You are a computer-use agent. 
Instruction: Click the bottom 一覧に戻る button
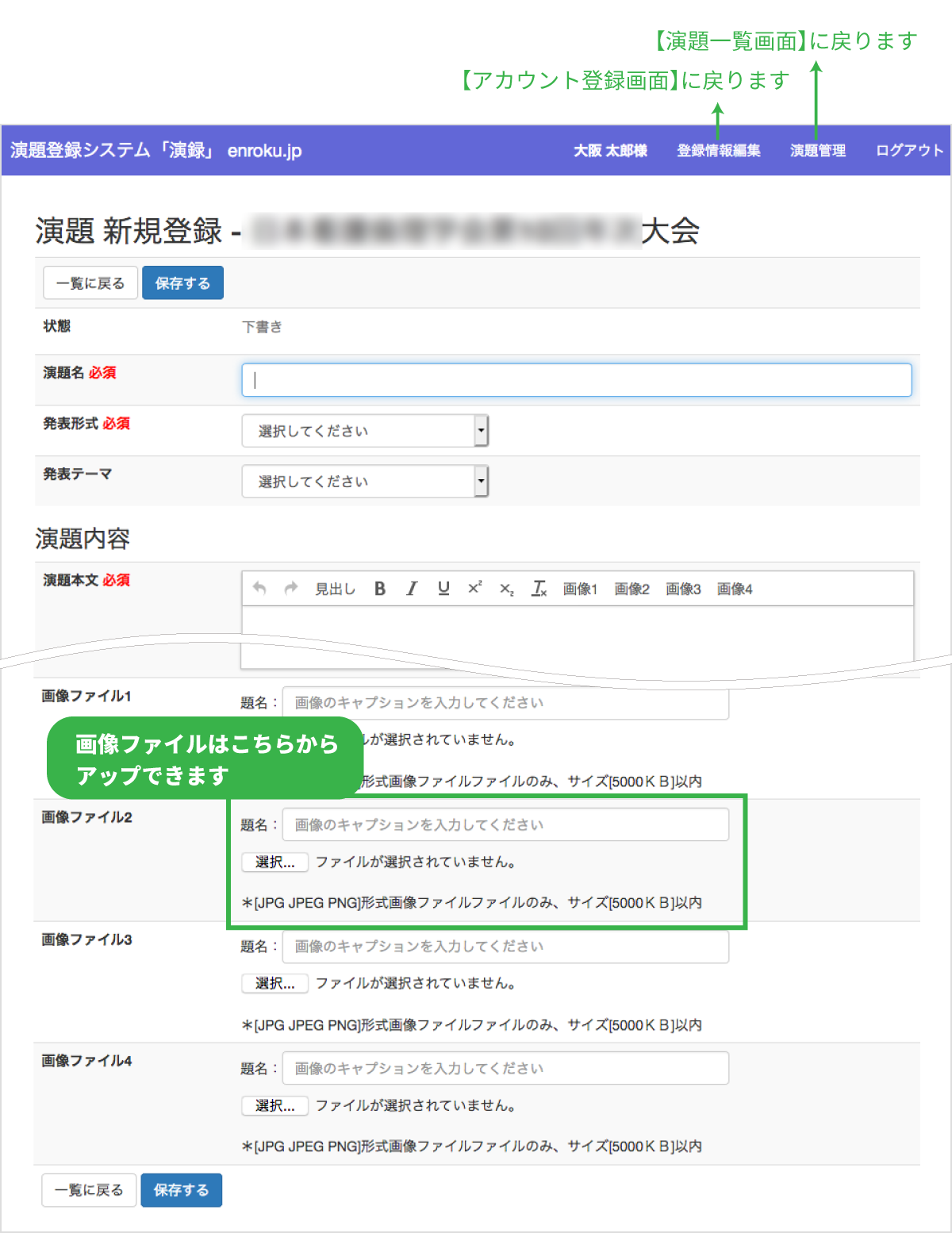point(89,1190)
